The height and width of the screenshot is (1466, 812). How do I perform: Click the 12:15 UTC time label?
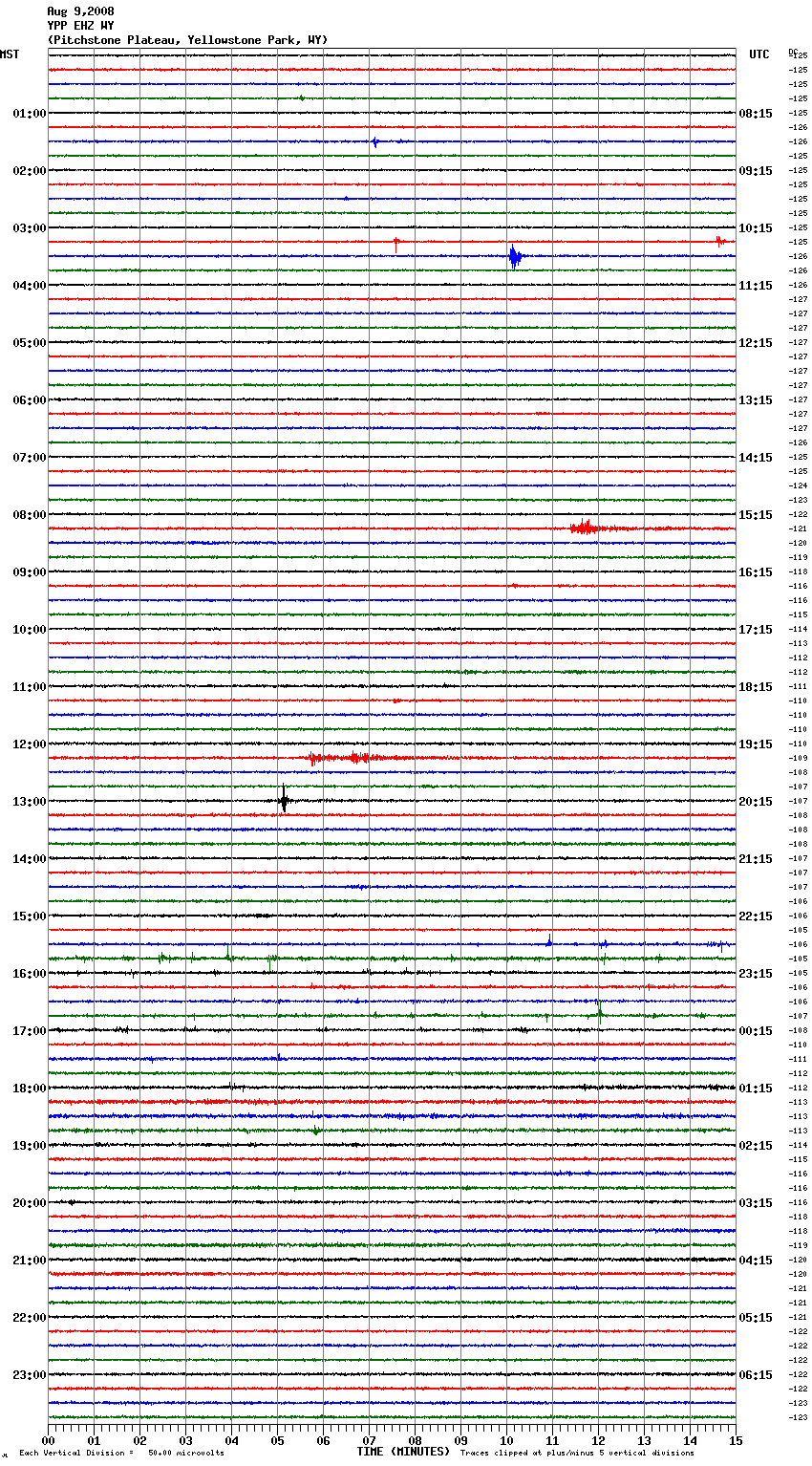click(x=756, y=343)
